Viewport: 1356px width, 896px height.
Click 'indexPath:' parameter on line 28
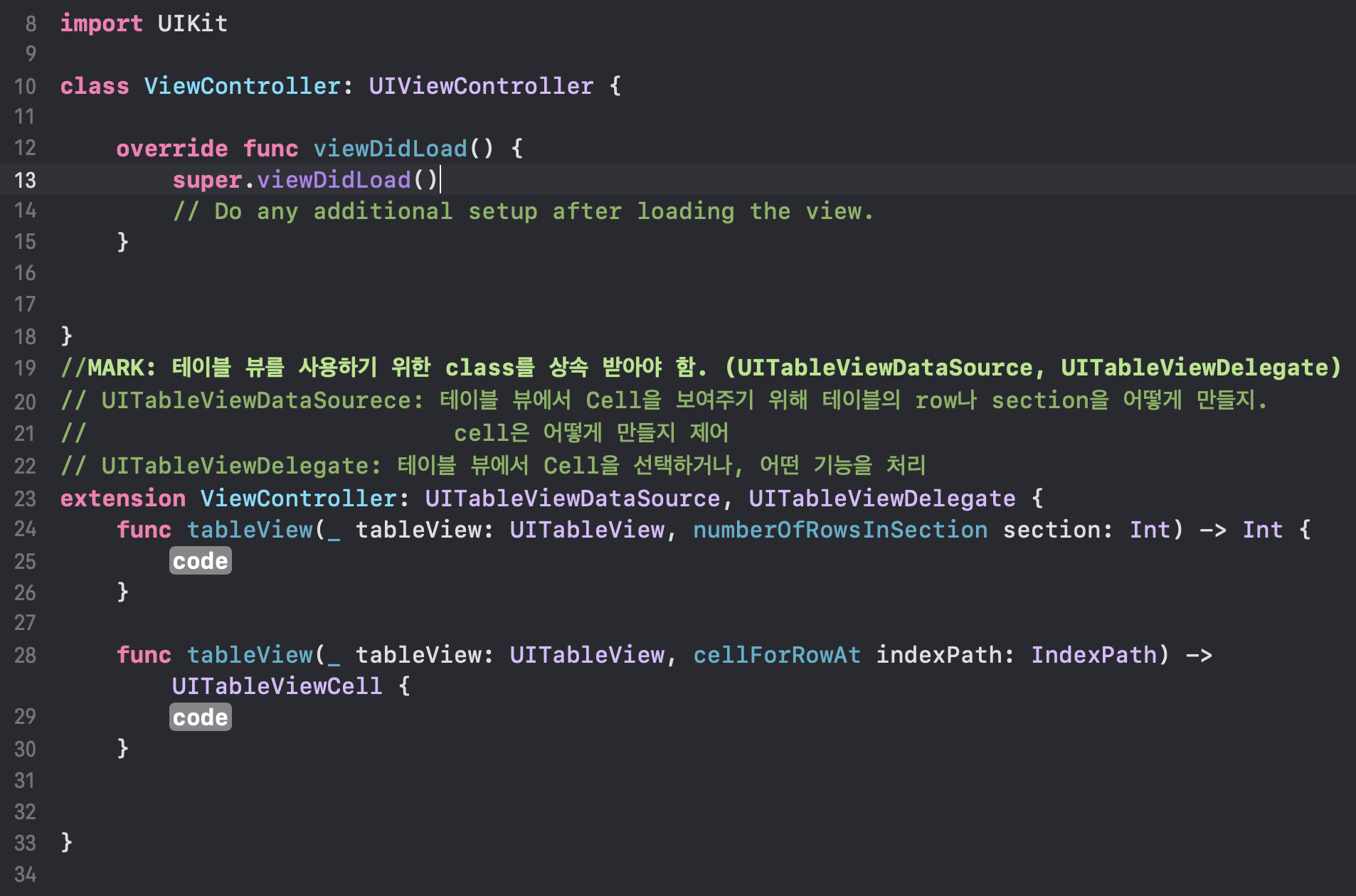[946, 655]
